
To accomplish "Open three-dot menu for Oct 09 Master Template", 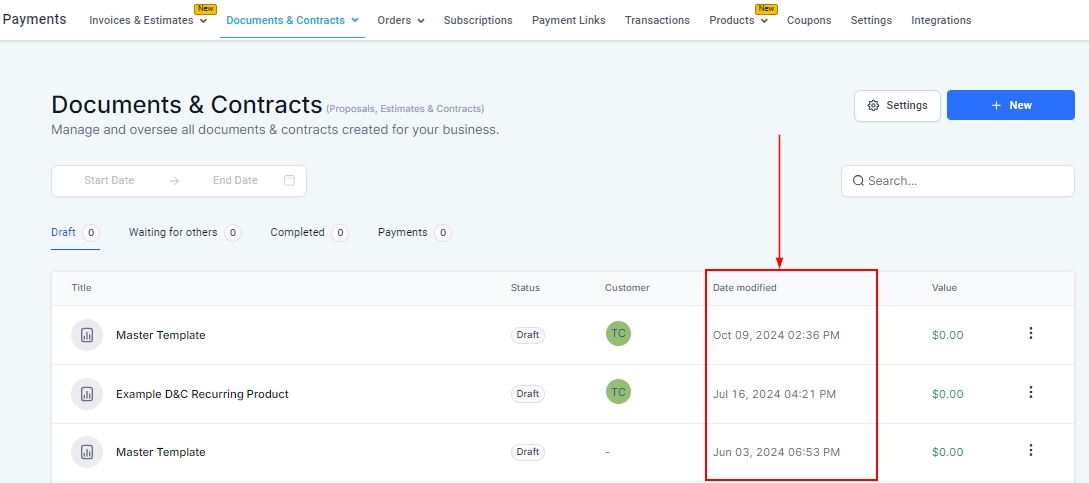I will [x=1031, y=334].
